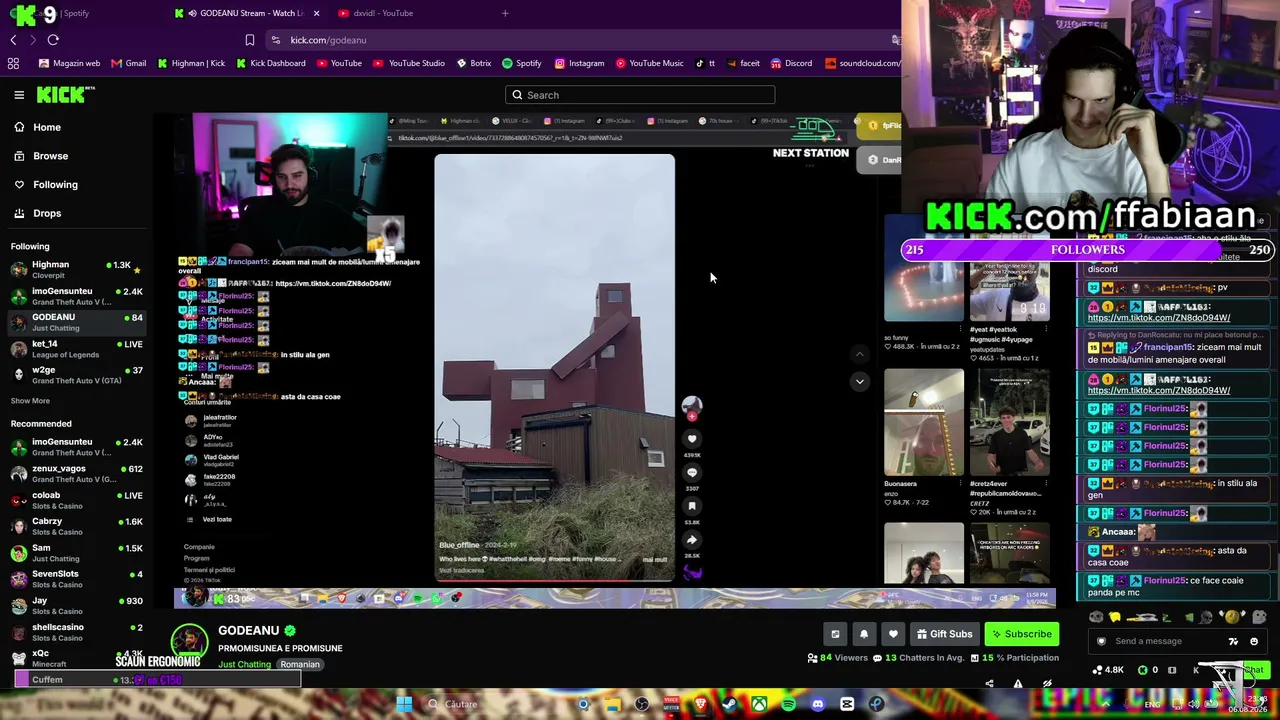Click the clip icon button beside notifications

(835, 634)
